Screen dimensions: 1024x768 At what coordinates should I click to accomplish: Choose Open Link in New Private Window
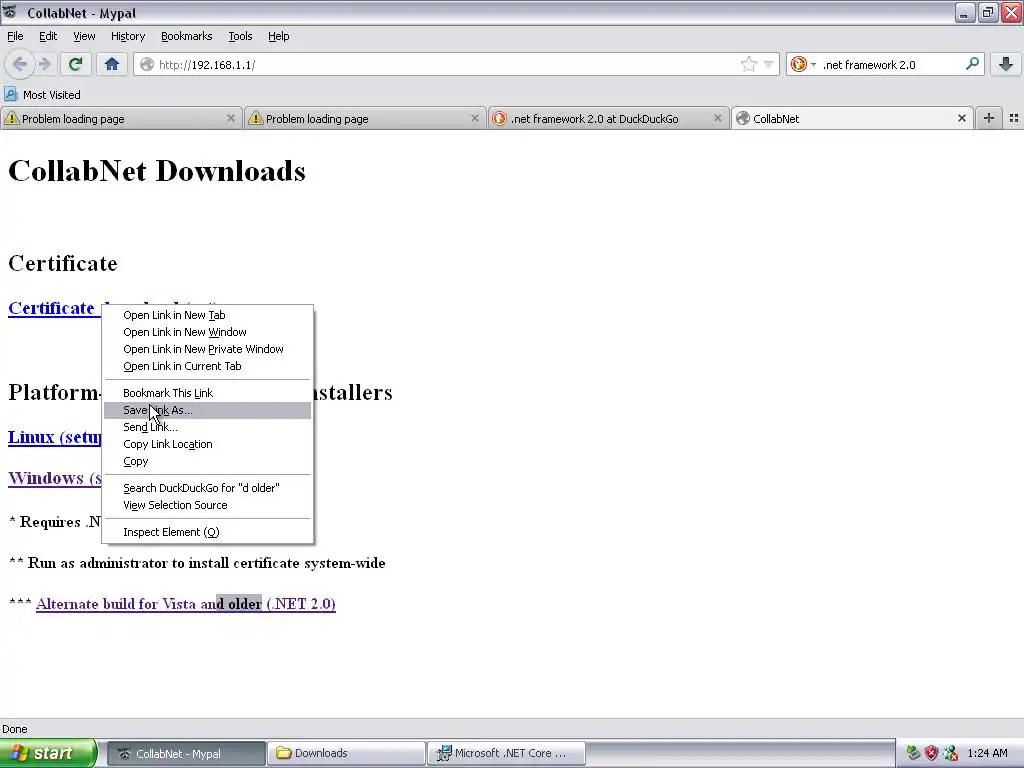point(207,349)
